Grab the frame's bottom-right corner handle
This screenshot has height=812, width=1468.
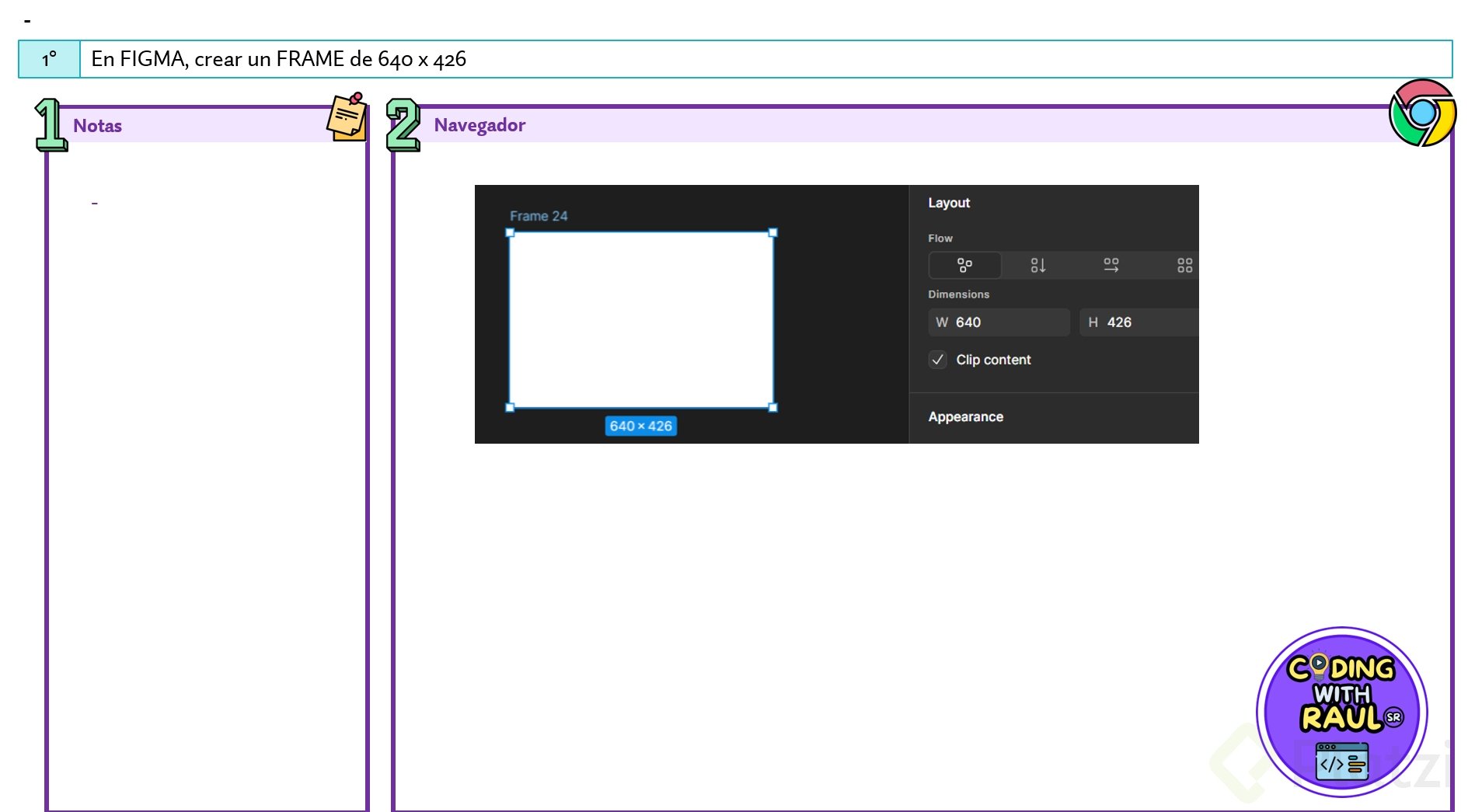[x=772, y=407]
